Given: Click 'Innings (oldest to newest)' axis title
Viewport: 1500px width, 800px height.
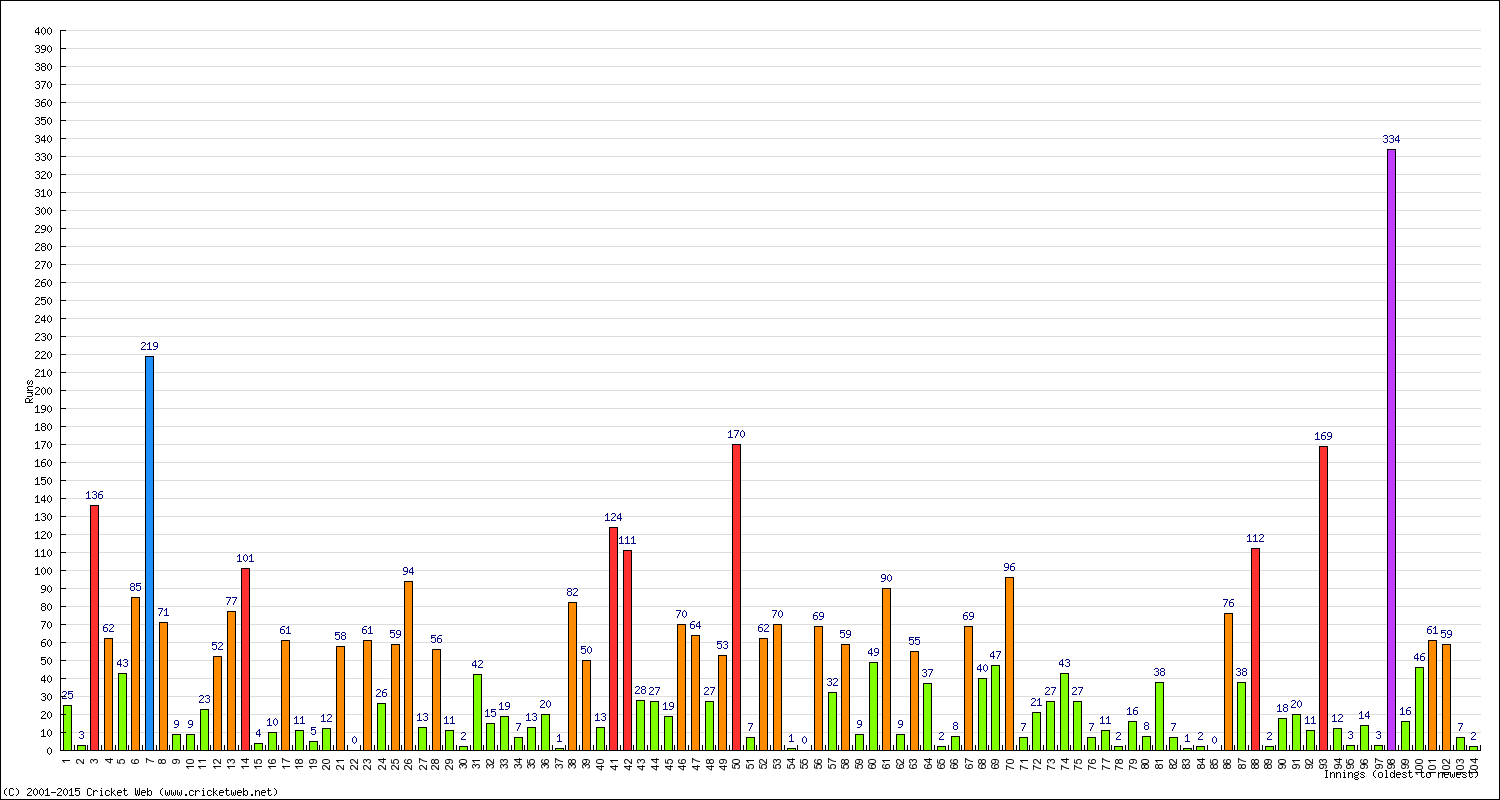Looking at the screenshot, I should [1401, 774].
